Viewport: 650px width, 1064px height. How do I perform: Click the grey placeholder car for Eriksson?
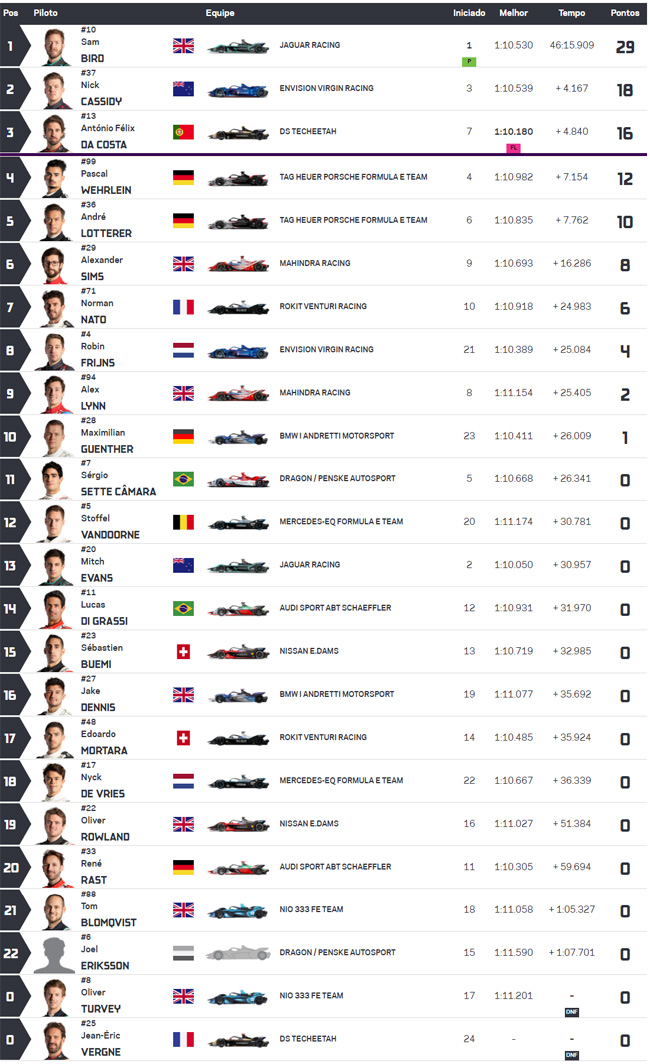[x=238, y=953]
